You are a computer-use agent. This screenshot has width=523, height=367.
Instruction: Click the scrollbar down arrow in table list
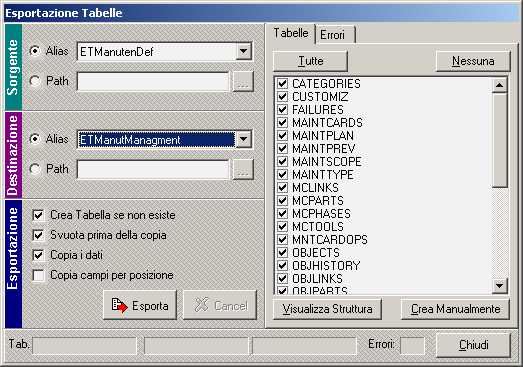pos(499,286)
